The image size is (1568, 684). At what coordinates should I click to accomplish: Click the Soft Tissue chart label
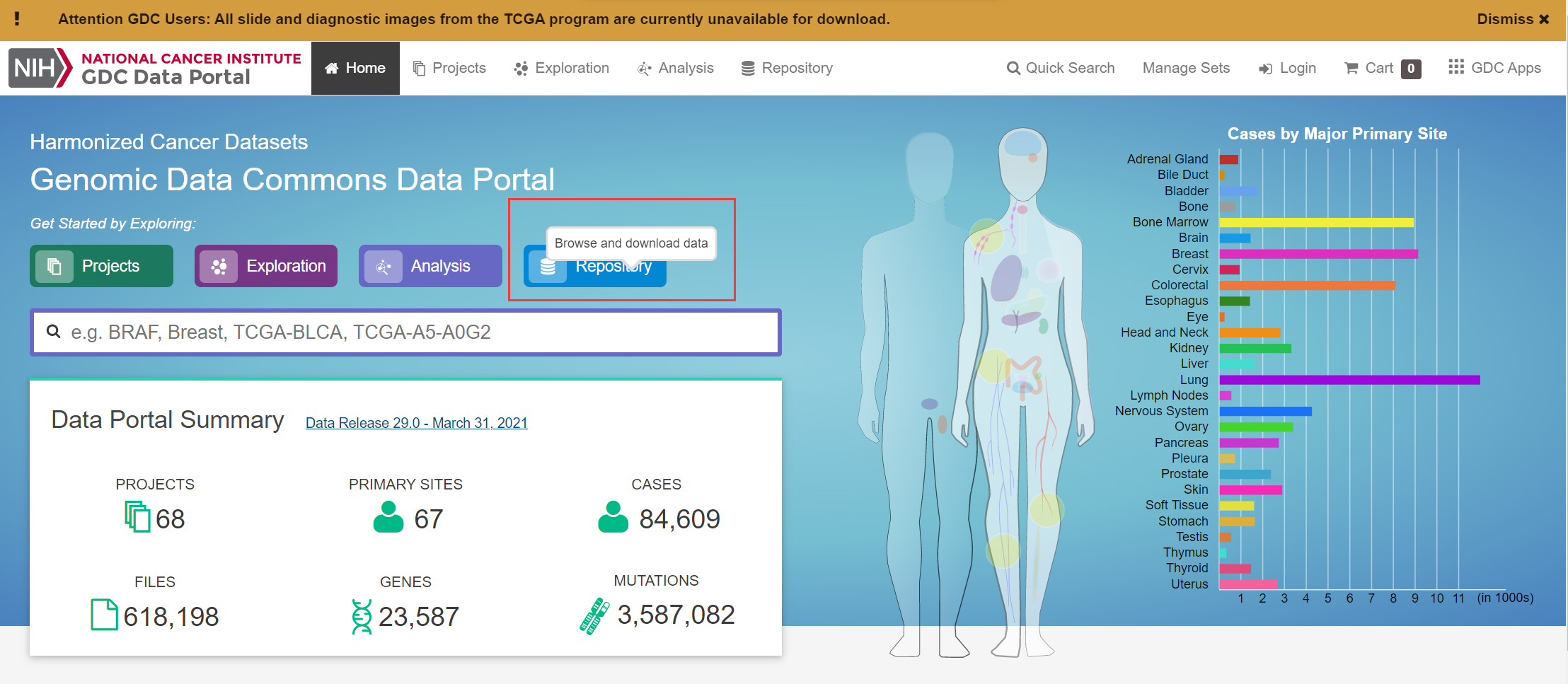(1177, 505)
